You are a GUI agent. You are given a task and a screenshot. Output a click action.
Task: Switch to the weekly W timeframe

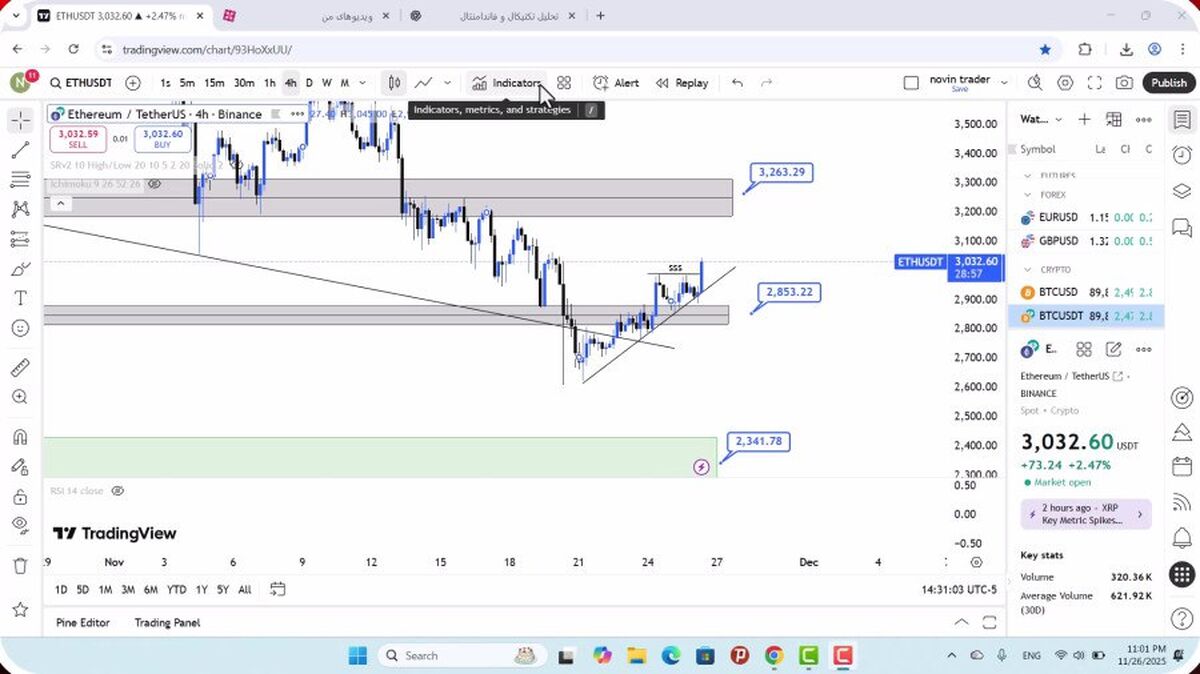click(x=327, y=83)
